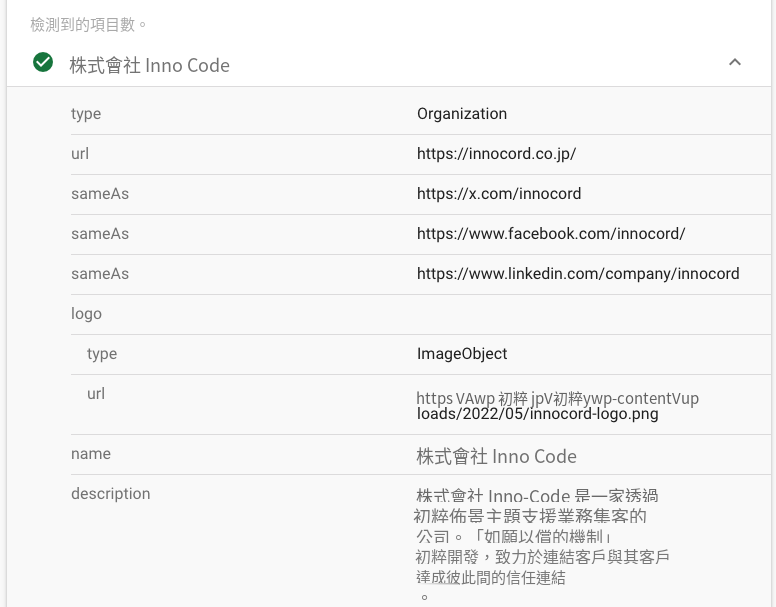Click the nested type label under logo
Image resolution: width=776 pixels, height=607 pixels.
[102, 354]
